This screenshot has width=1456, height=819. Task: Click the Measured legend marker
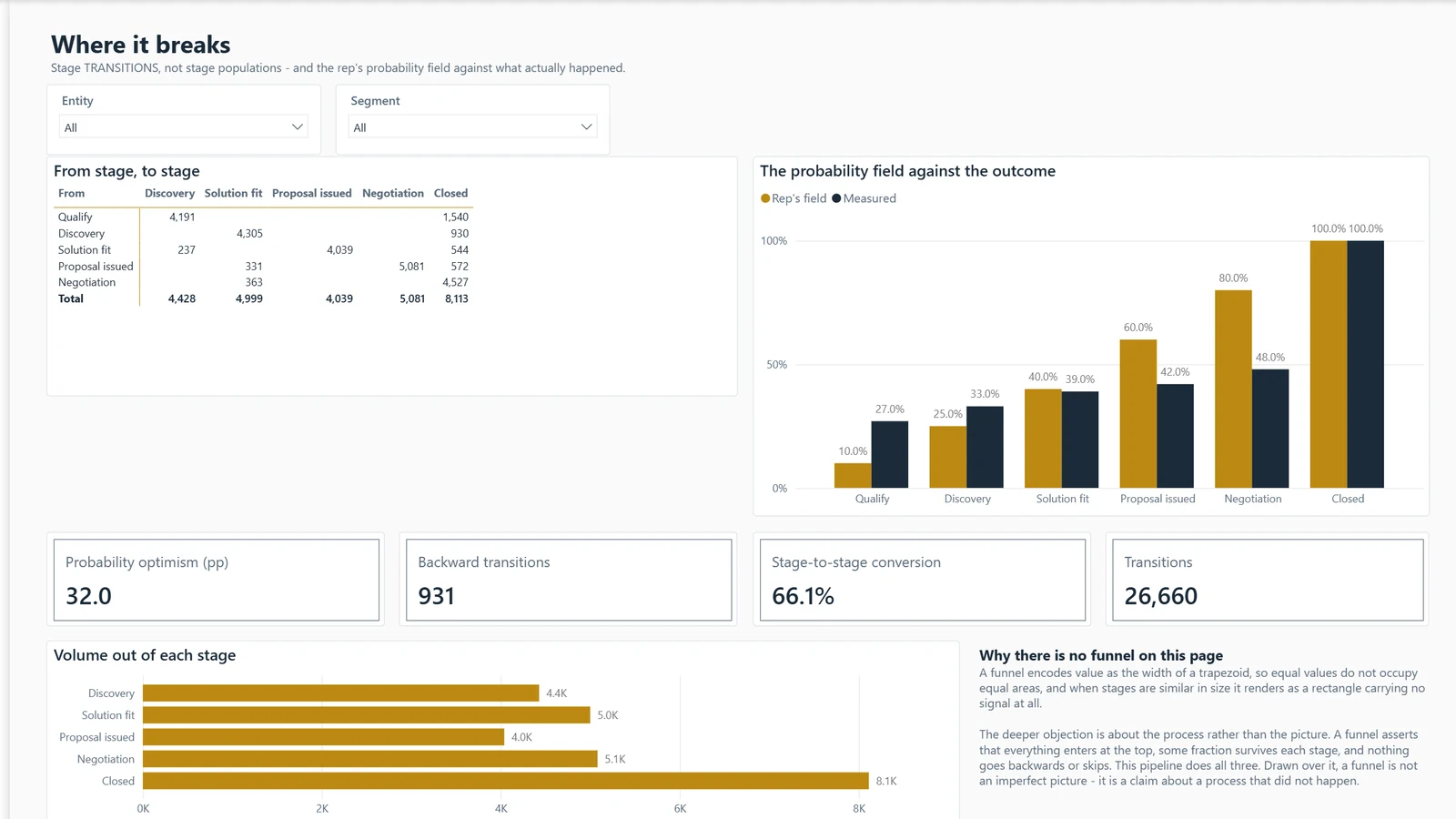point(836,198)
